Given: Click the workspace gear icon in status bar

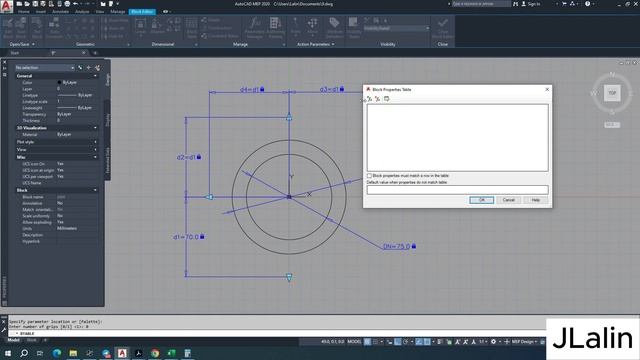Looking at the screenshot, I should point(493,342).
